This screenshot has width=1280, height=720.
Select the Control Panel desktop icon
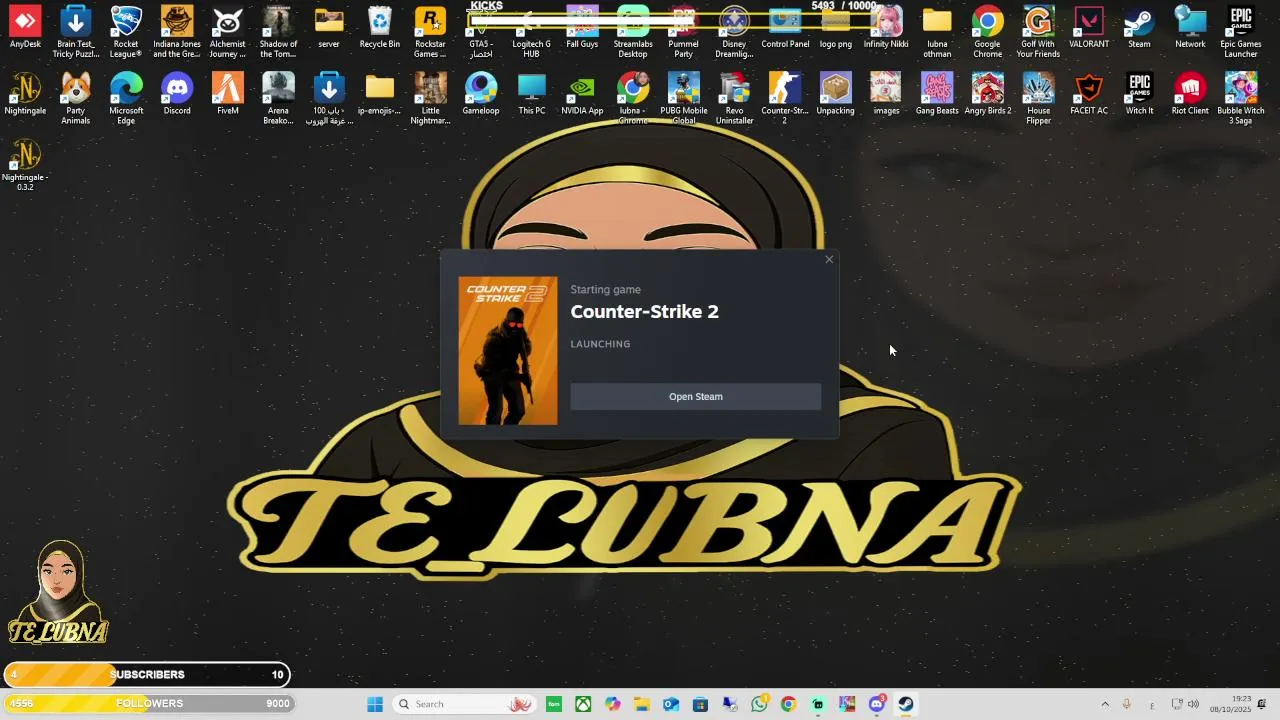[785, 29]
